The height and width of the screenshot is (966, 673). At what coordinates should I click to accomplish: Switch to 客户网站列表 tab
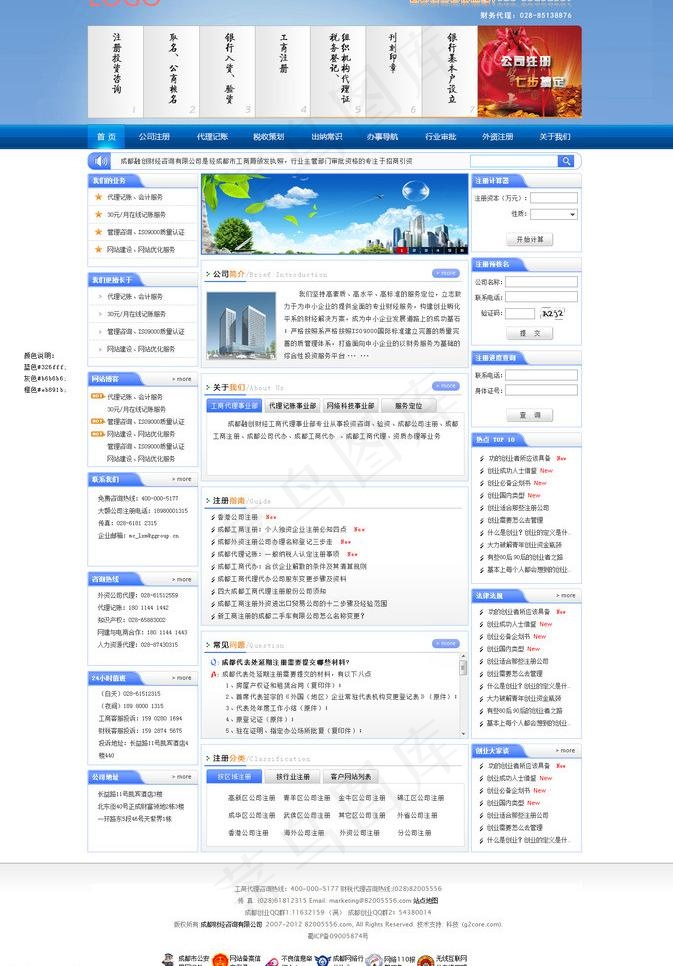click(x=350, y=777)
